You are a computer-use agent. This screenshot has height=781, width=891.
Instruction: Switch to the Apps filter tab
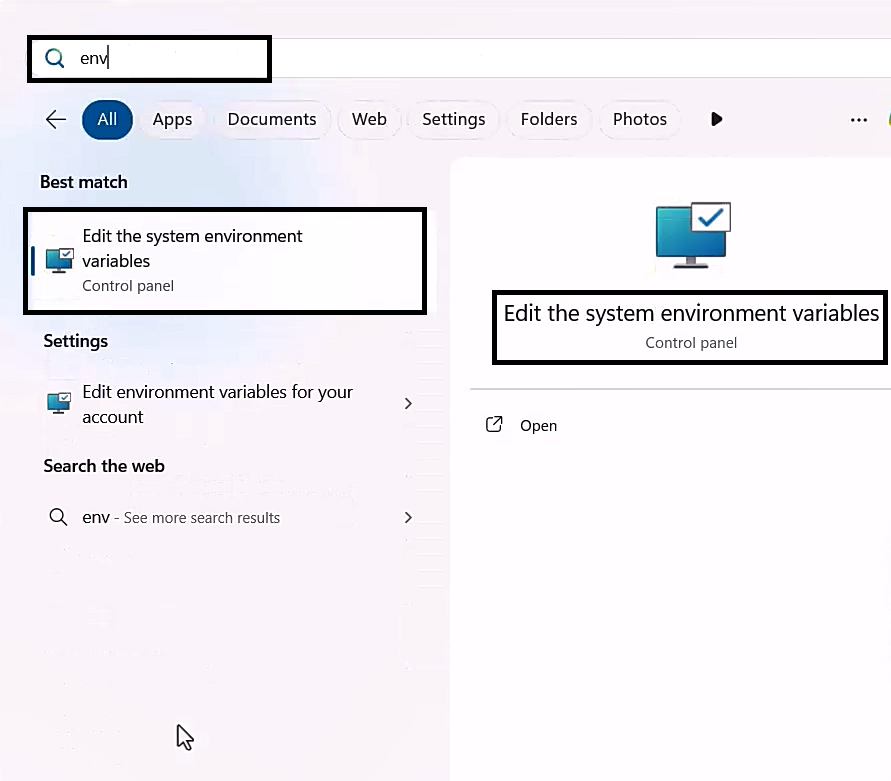[x=172, y=119]
